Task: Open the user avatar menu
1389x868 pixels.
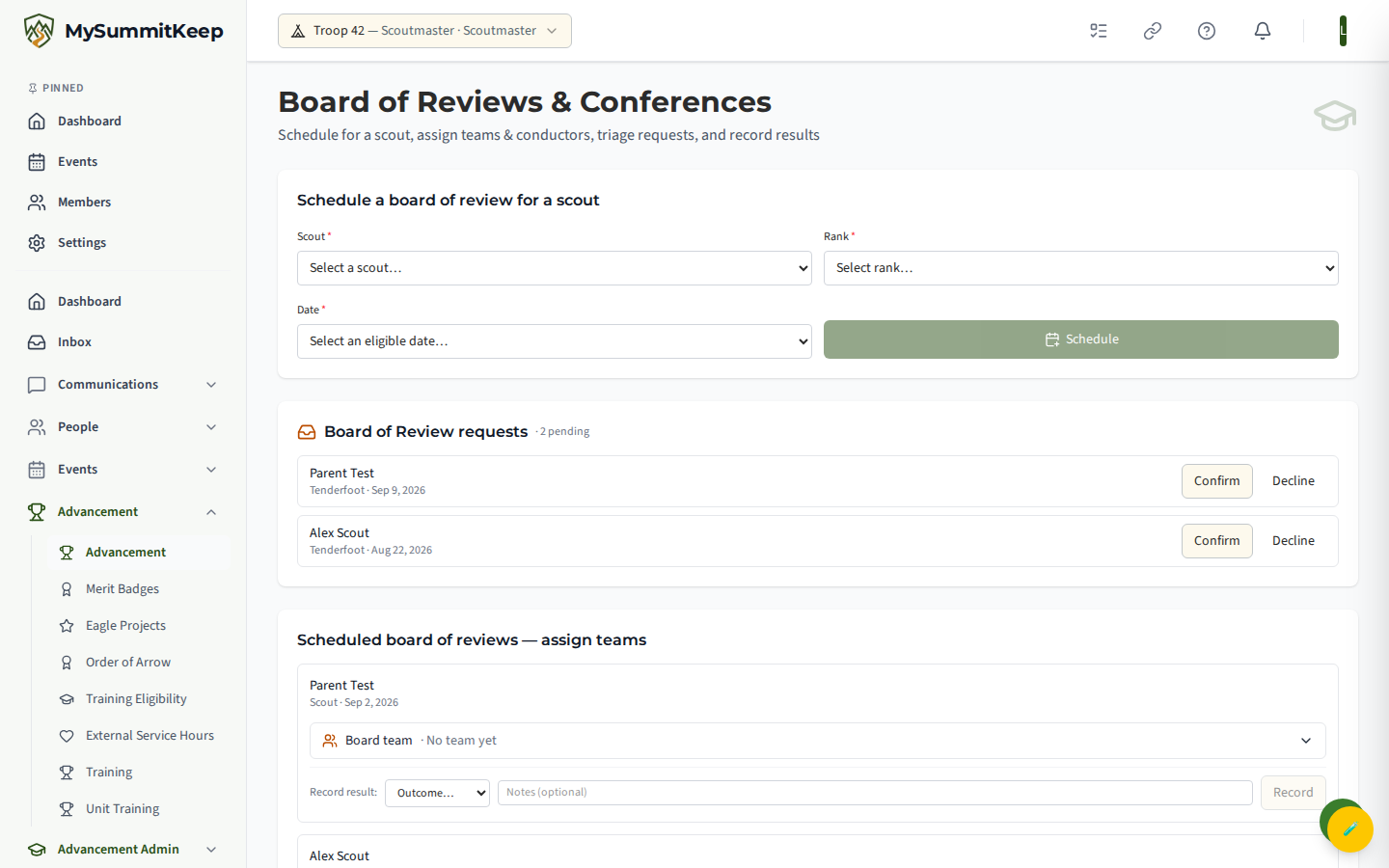Action: [x=1343, y=31]
